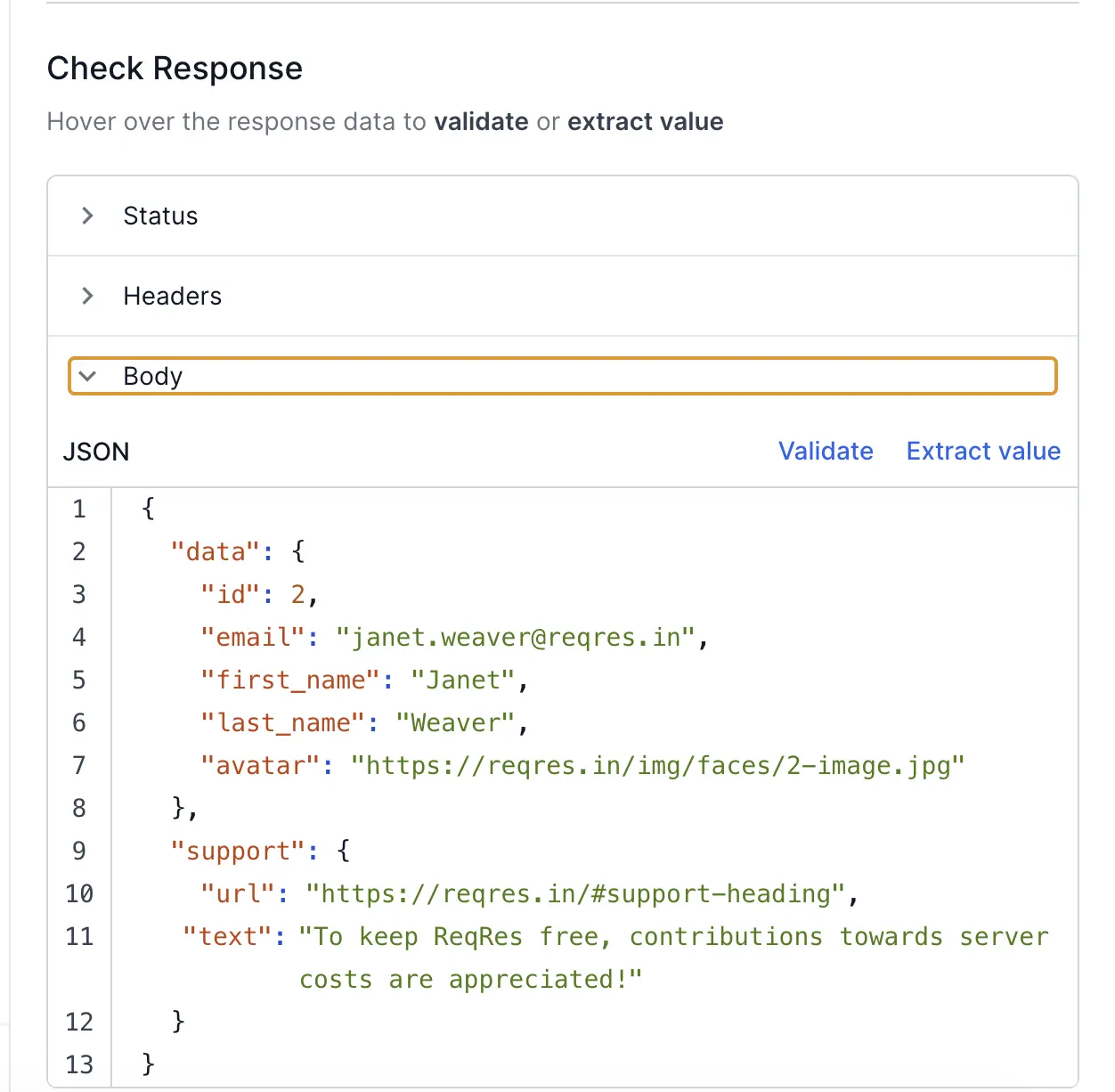This screenshot has height=1092, width=1115.
Task: Click the janet.weaver@reqres.in email value
Action: [515, 638]
